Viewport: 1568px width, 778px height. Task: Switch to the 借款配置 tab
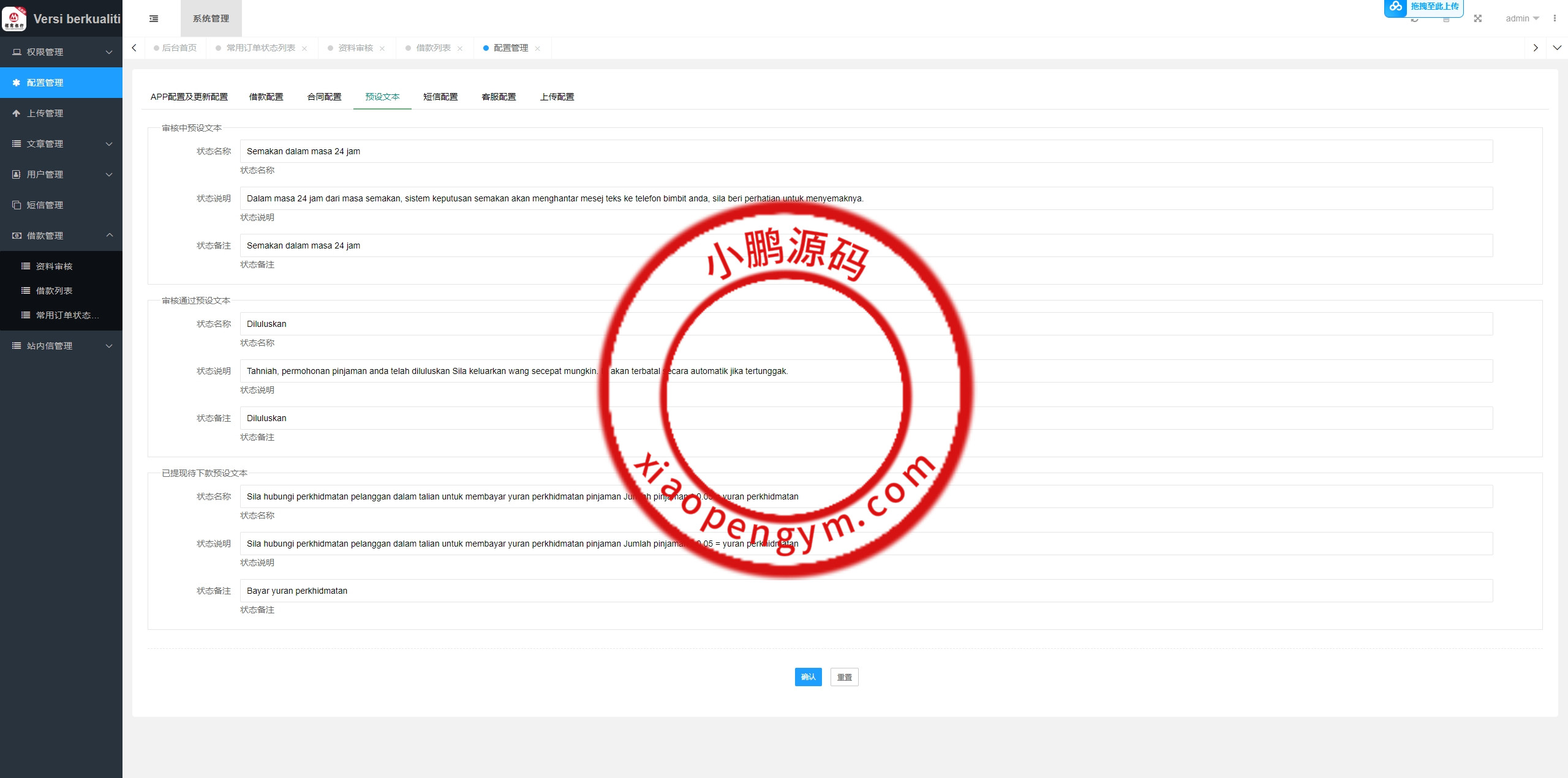pos(266,97)
